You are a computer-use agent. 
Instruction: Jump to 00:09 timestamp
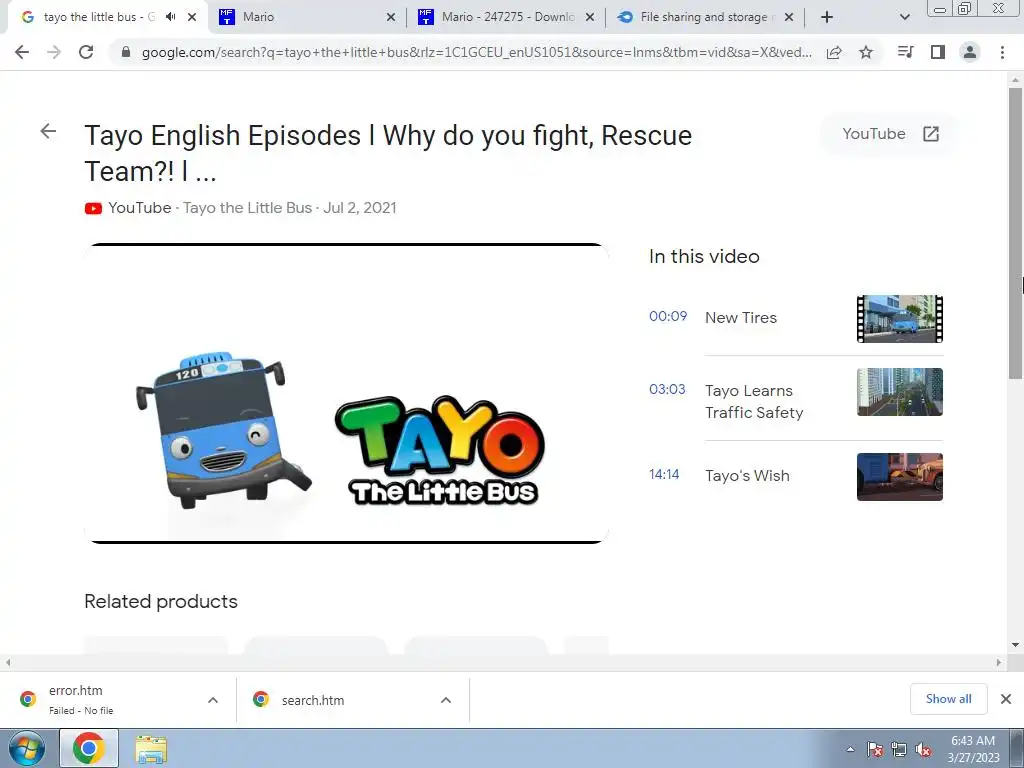[x=668, y=316]
